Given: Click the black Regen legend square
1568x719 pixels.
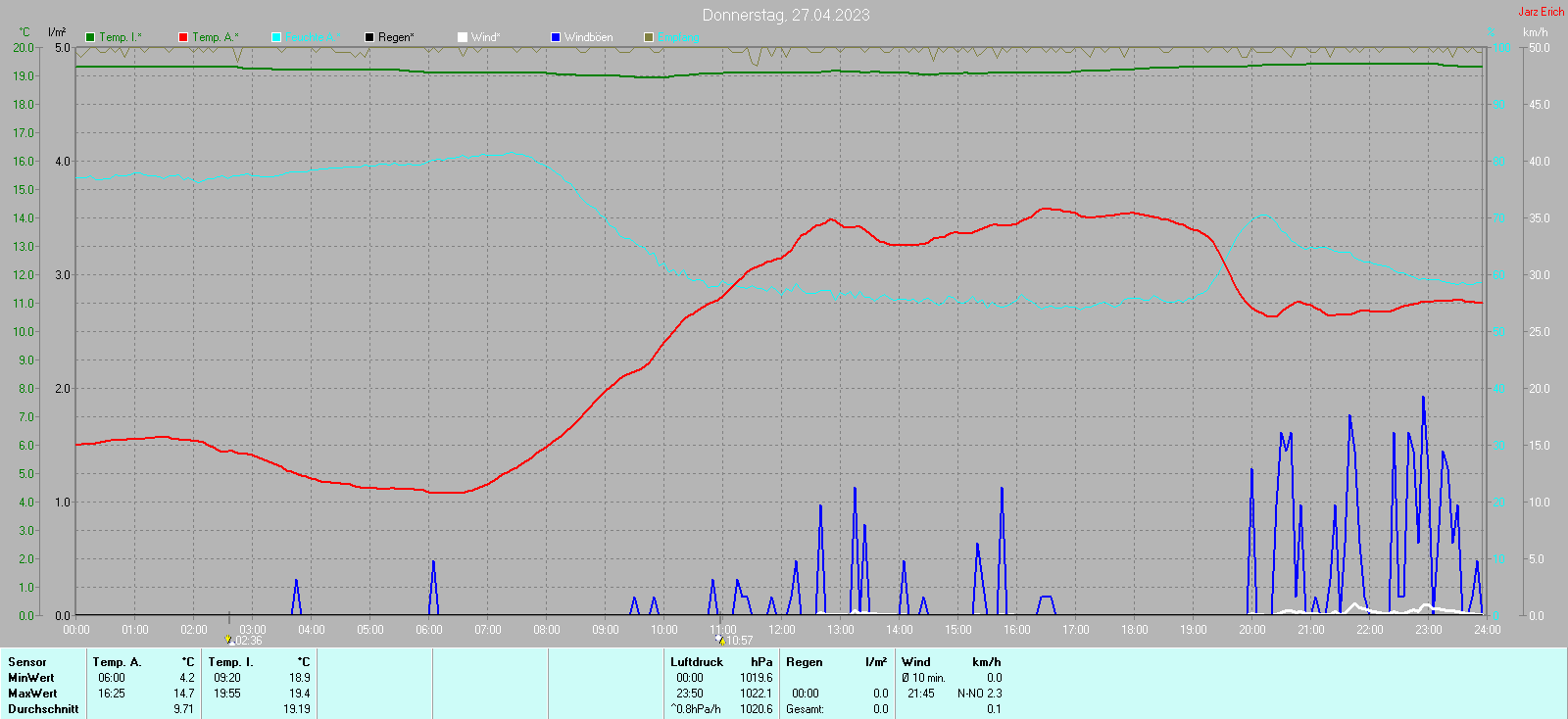Looking at the screenshot, I should tap(369, 37).
